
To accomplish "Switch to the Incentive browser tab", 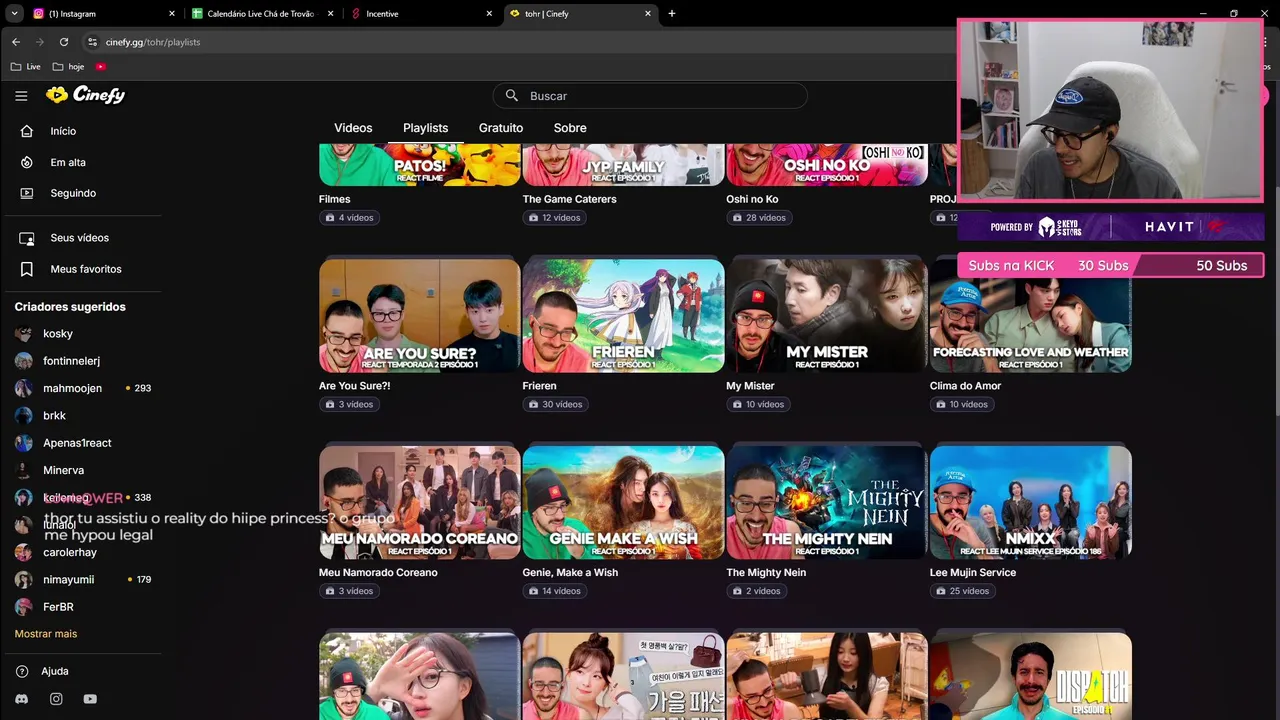I will pos(420,14).
